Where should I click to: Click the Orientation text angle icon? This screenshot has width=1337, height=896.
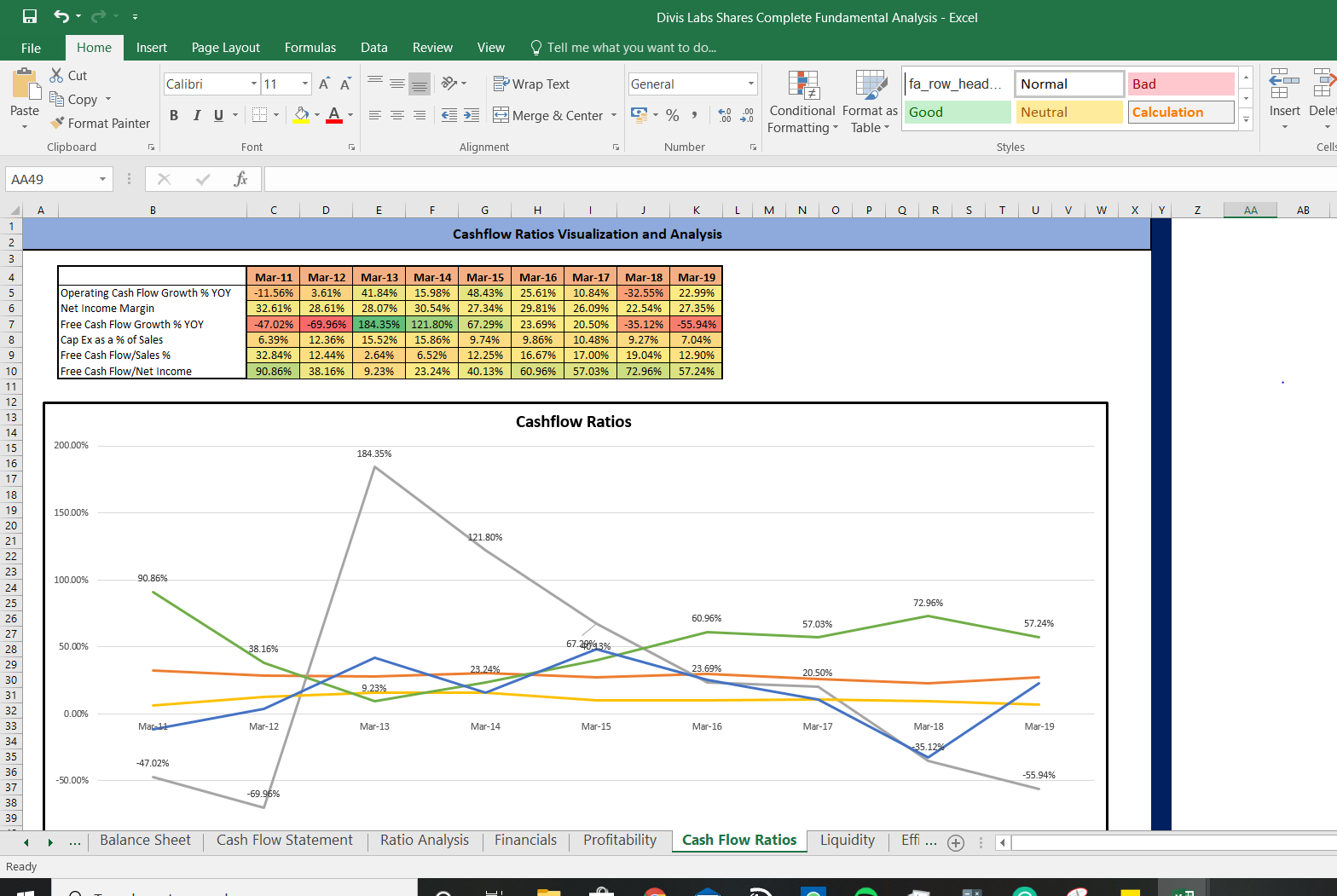pyautogui.click(x=449, y=83)
